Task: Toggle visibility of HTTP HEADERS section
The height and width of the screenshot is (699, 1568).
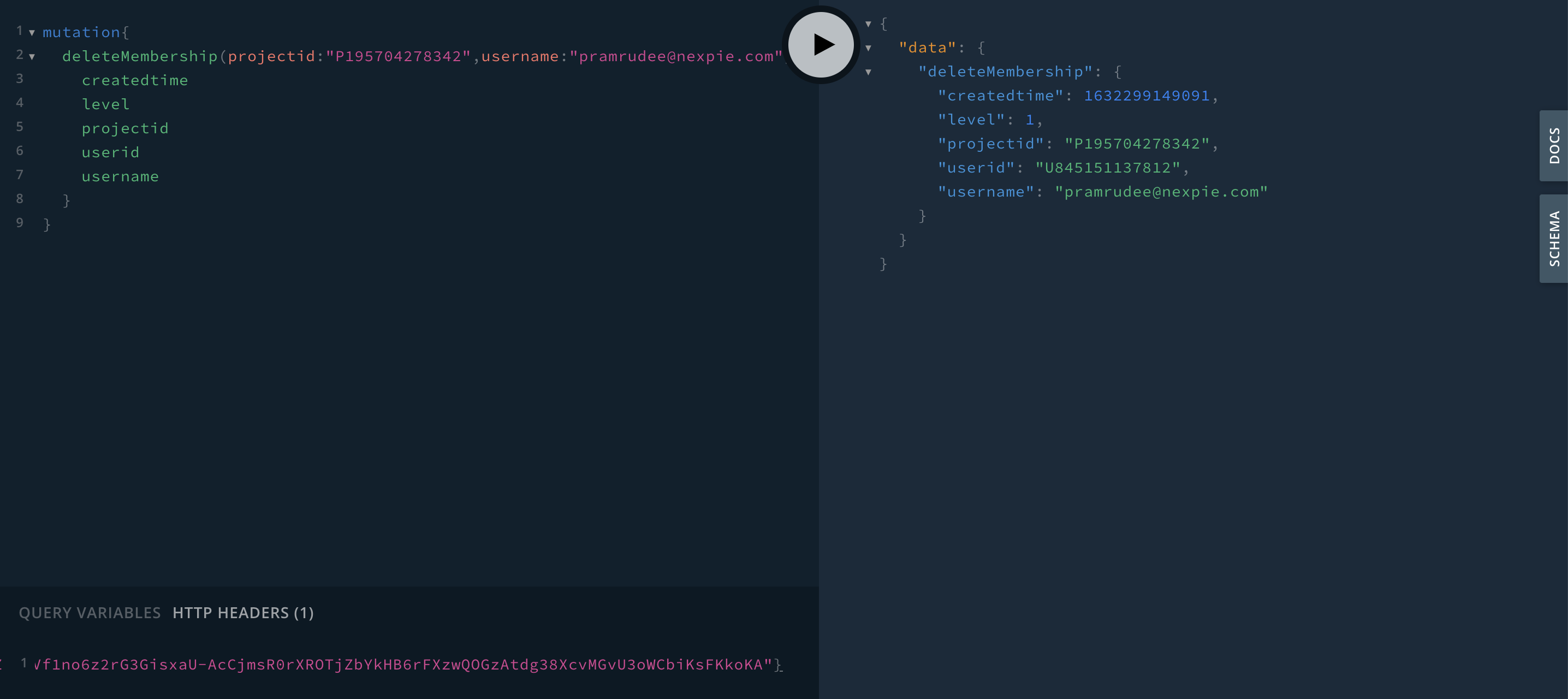Action: point(243,612)
